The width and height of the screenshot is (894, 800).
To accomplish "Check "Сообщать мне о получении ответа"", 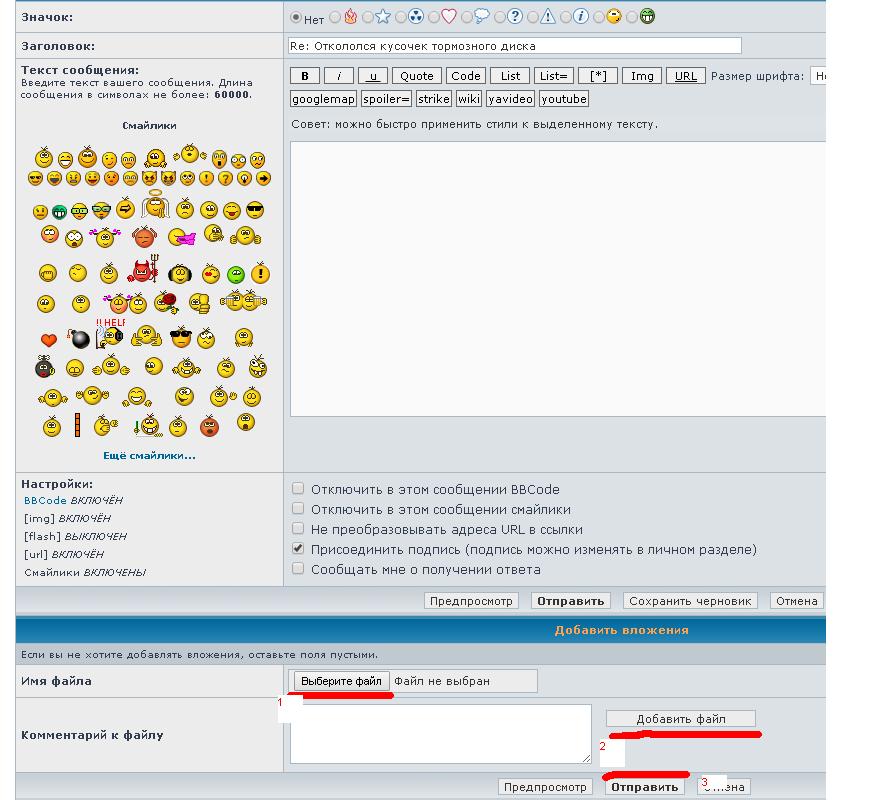I will tap(298, 569).
